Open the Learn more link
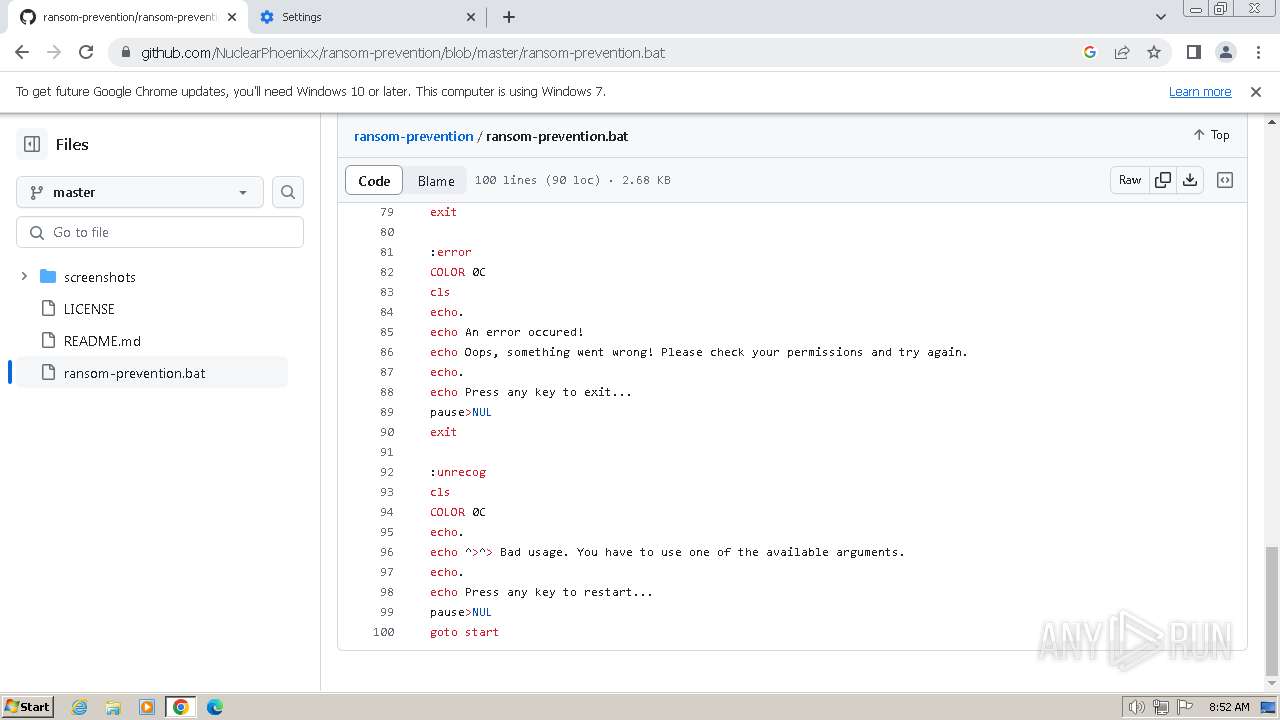 coord(1200,91)
